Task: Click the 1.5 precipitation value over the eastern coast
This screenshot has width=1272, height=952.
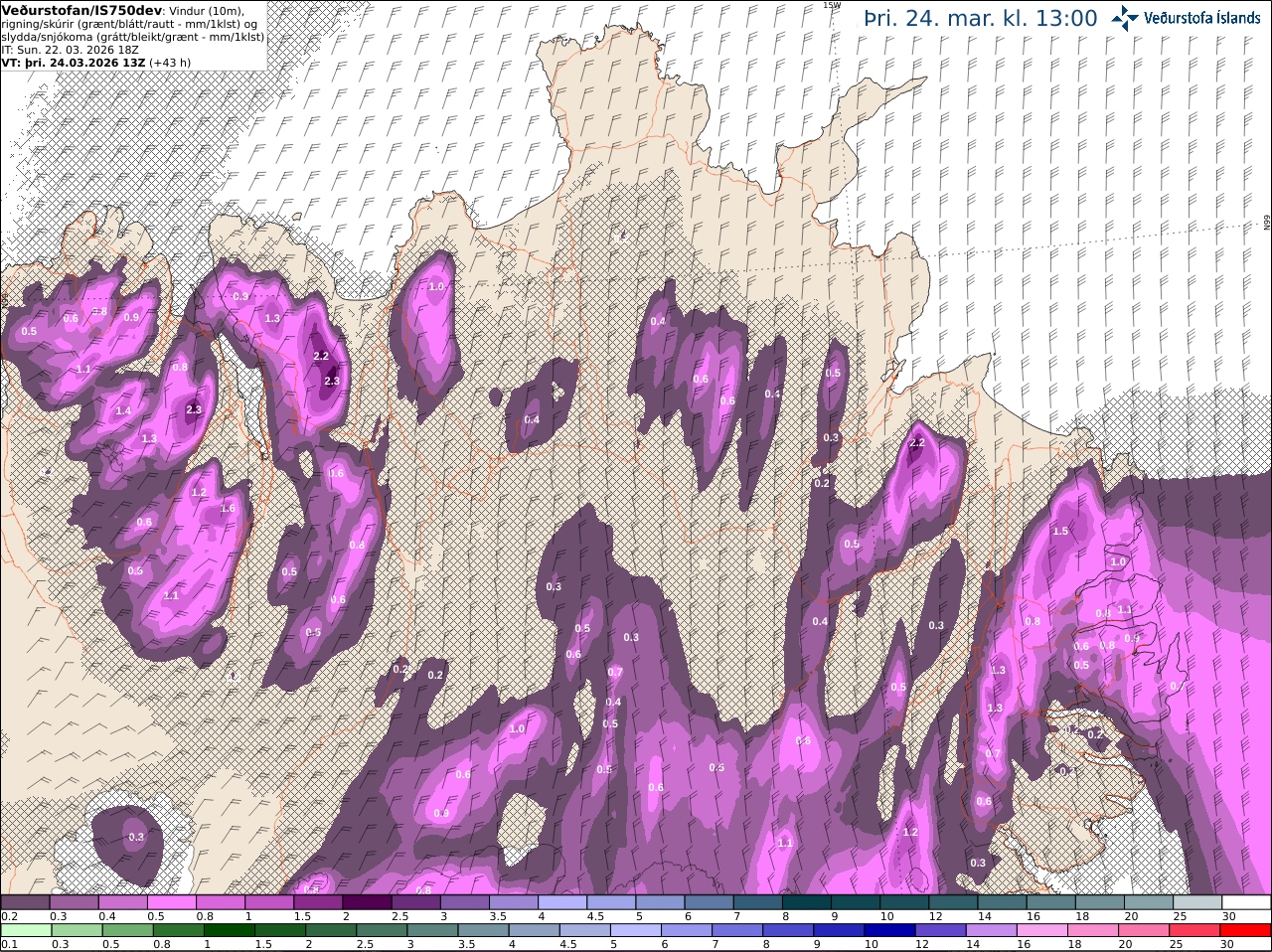Action: coord(1060,532)
